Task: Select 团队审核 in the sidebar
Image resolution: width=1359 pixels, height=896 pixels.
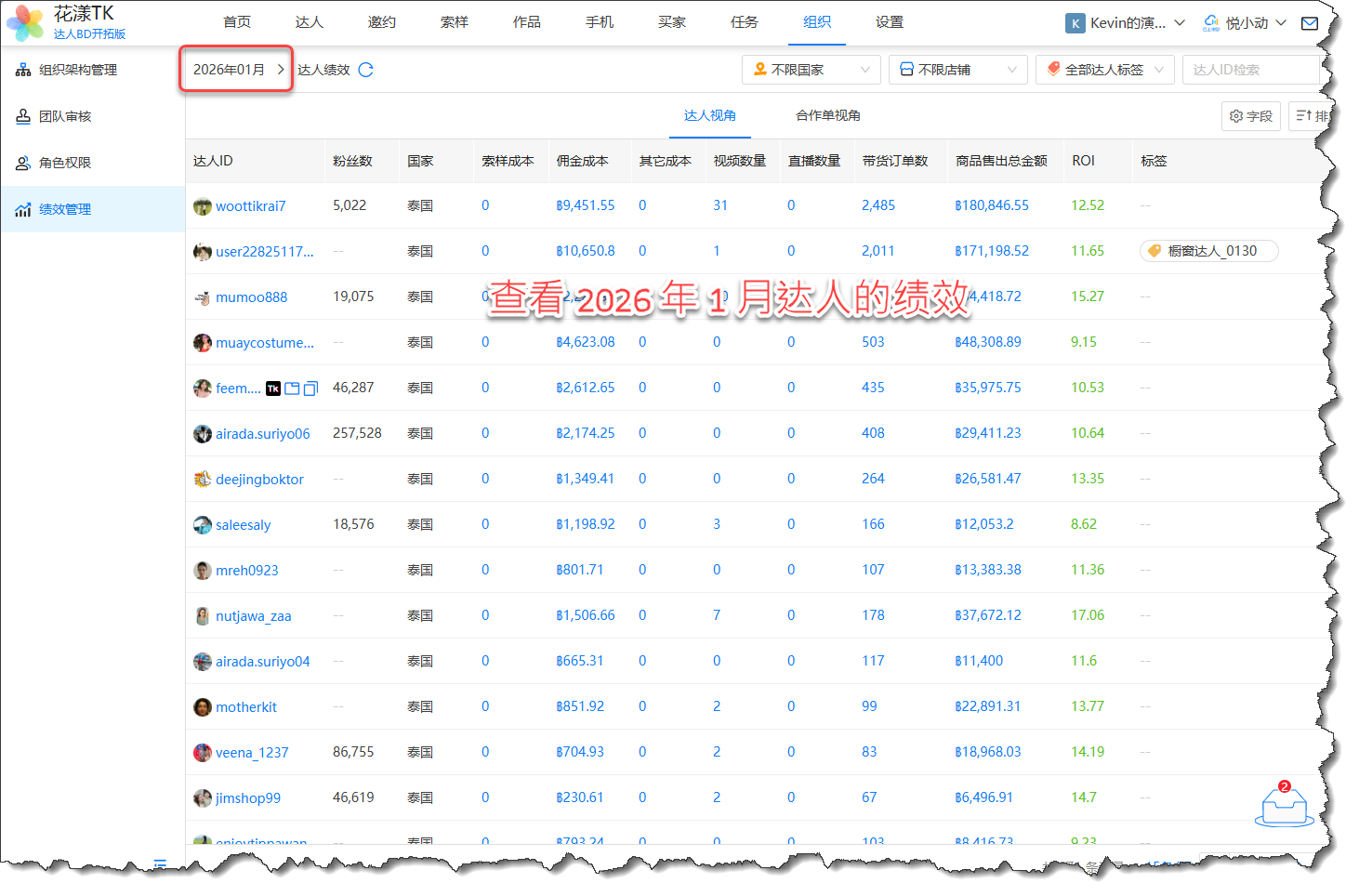Action: 65,116
